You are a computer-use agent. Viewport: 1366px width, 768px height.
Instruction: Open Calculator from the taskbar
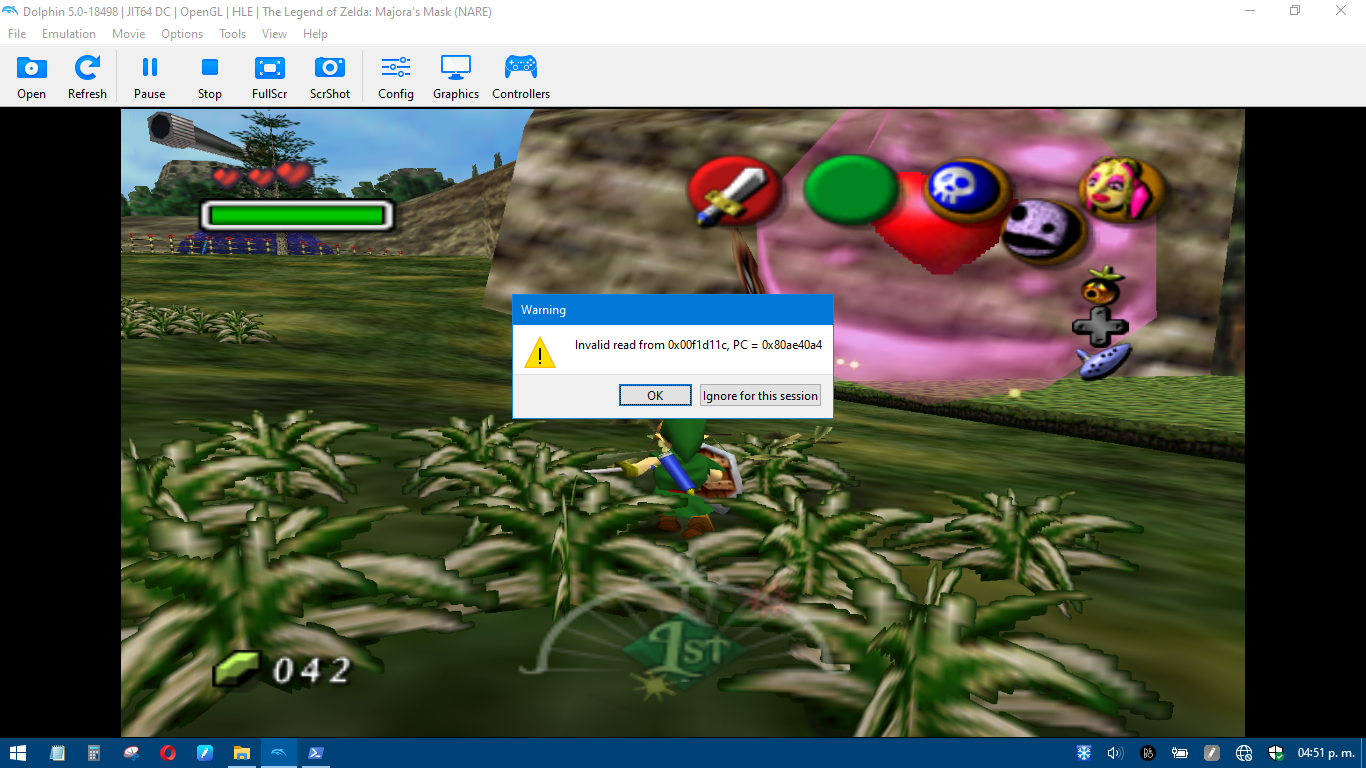pyautogui.click(x=94, y=753)
